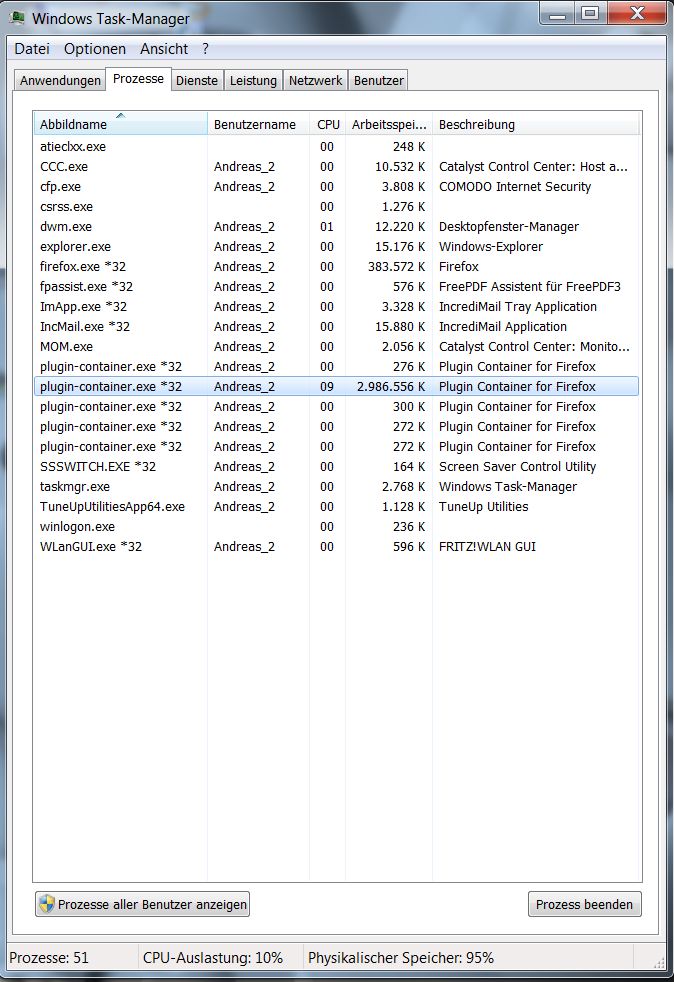Sort by CPU column header
The height and width of the screenshot is (982, 674).
[328, 124]
